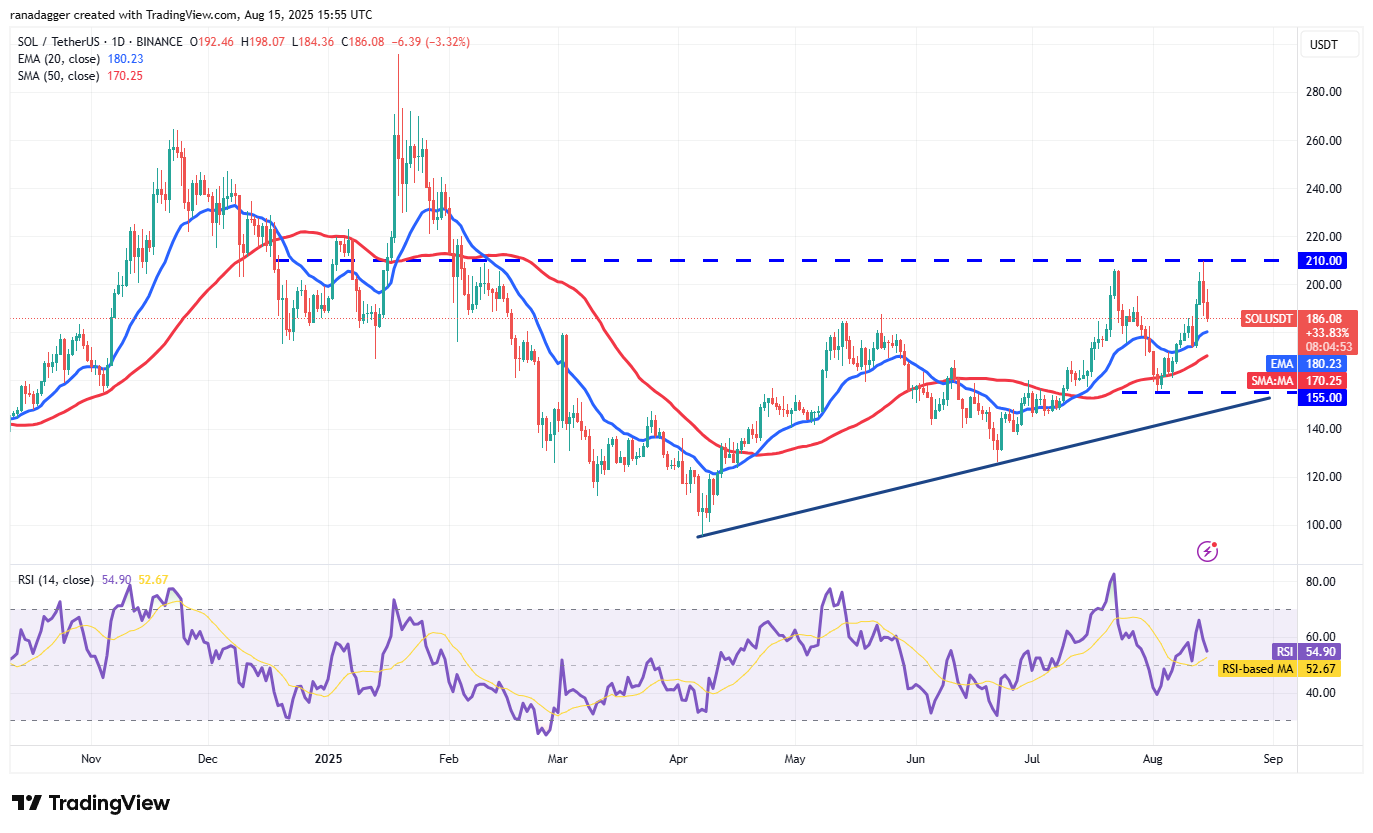Click the Aug label on the time axis

tap(1153, 759)
